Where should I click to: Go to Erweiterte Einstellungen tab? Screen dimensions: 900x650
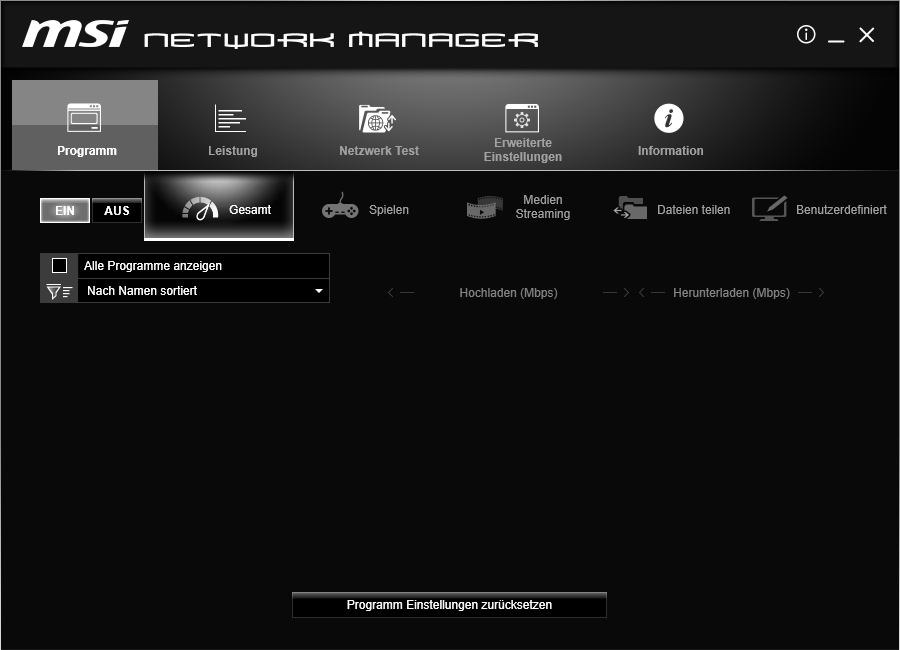coord(522,132)
